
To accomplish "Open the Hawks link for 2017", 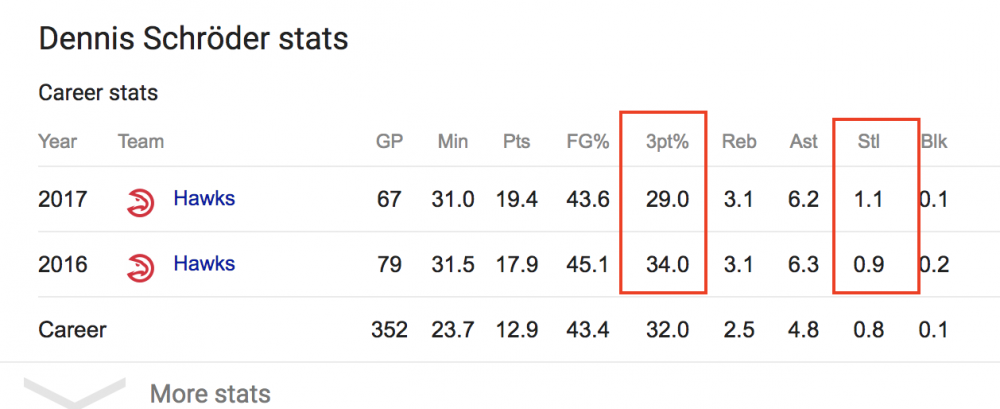I will coord(204,198).
